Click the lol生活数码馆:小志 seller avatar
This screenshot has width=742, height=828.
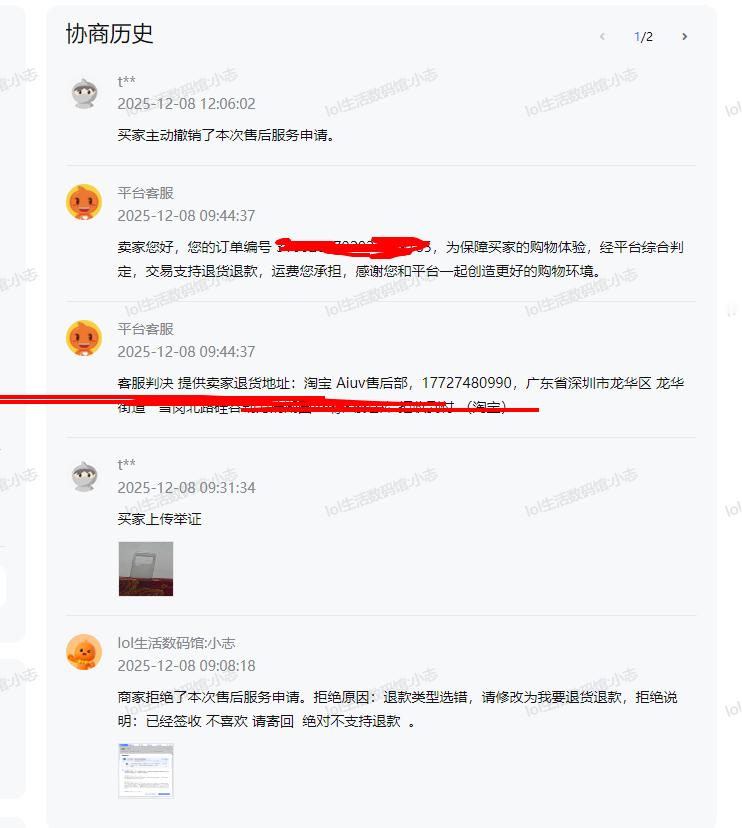coord(84,652)
